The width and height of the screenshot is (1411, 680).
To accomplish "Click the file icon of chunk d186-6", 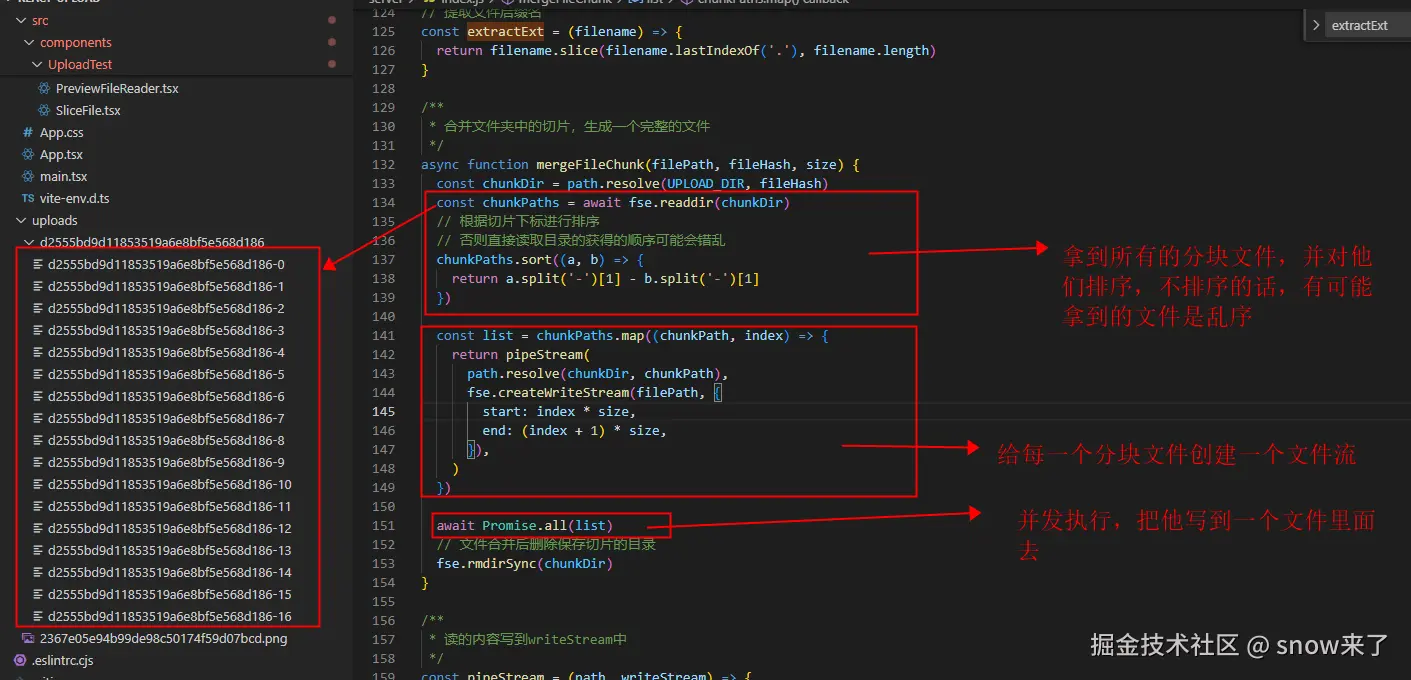I will point(38,396).
